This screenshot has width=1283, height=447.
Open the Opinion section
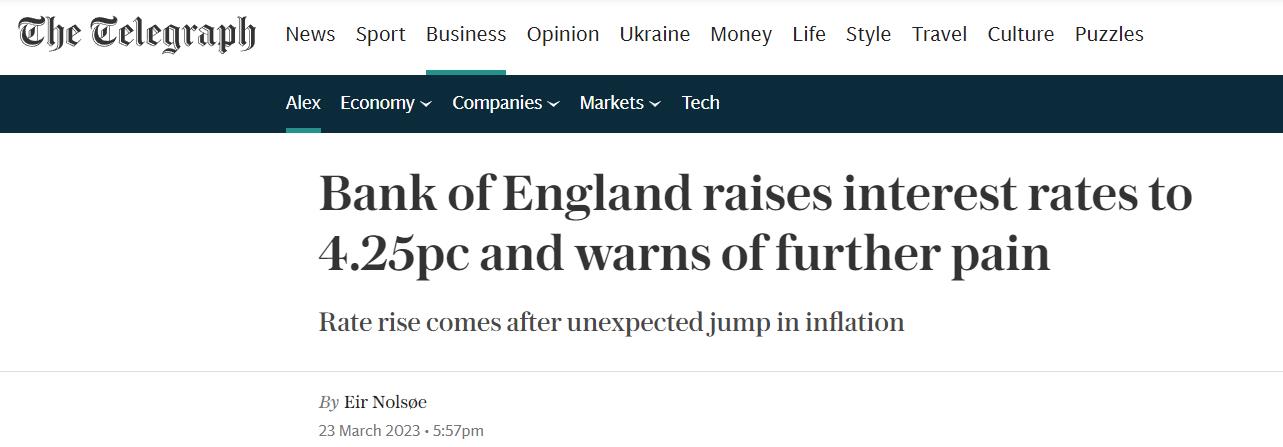[x=563, y=34]
